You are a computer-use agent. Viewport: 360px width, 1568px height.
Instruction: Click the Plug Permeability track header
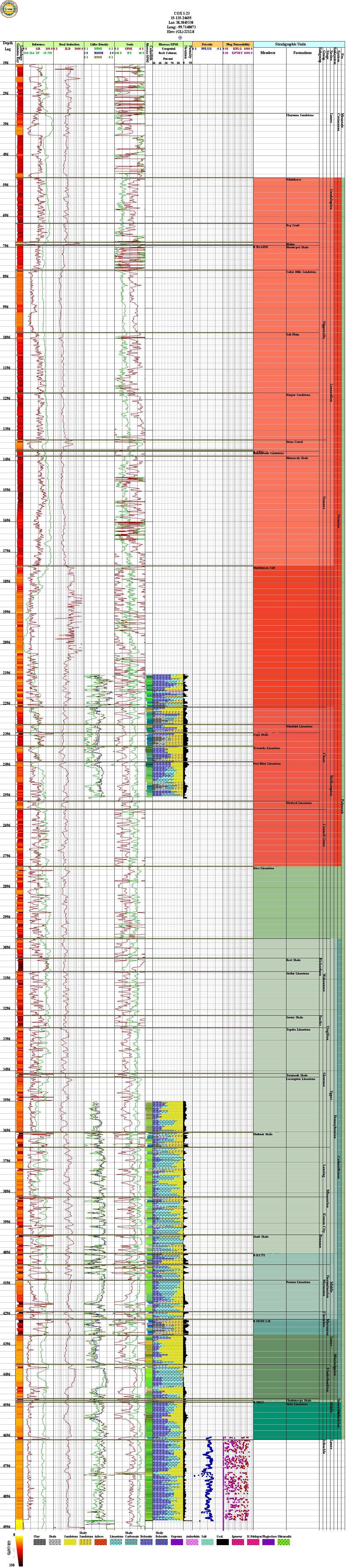(x=238, y=45)
